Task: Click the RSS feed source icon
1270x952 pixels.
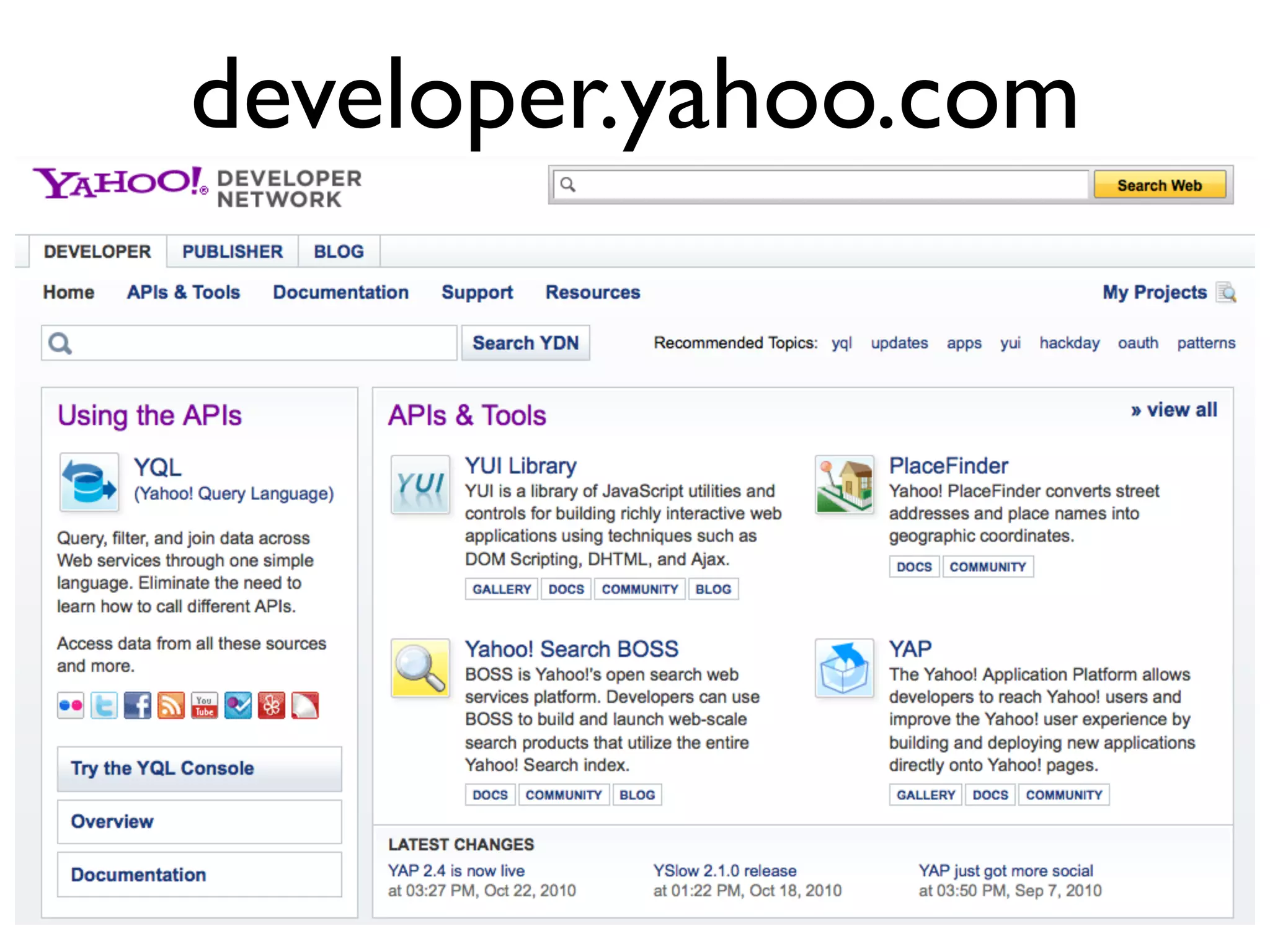Action: click(171, 705)
